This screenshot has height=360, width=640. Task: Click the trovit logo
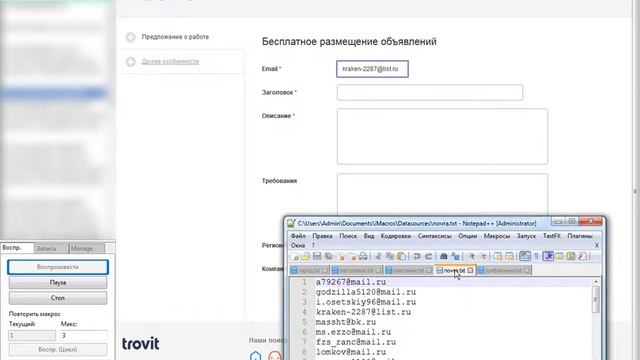pyautogui.click(x=140, y=344)
